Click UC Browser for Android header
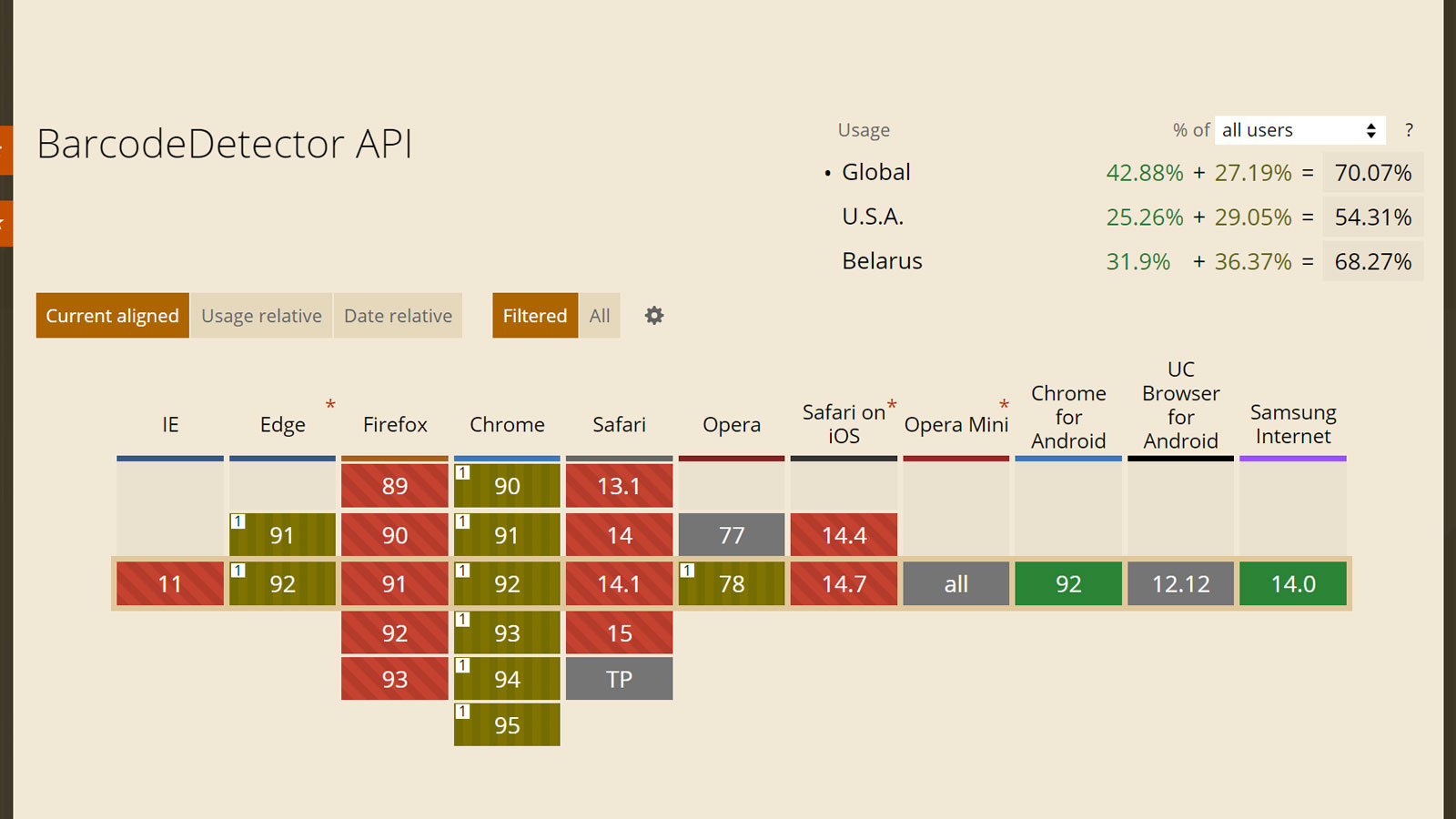The width and height of the screenshot is (1456, 819). (x=1180, y=405)
